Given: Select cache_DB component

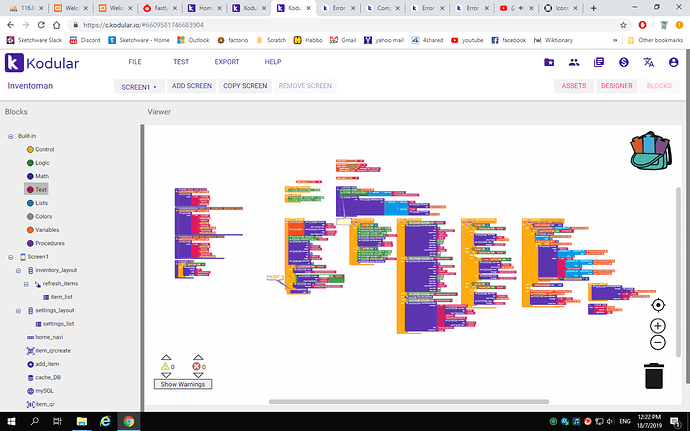Looking at the screenshot, I should coord(44,378).
